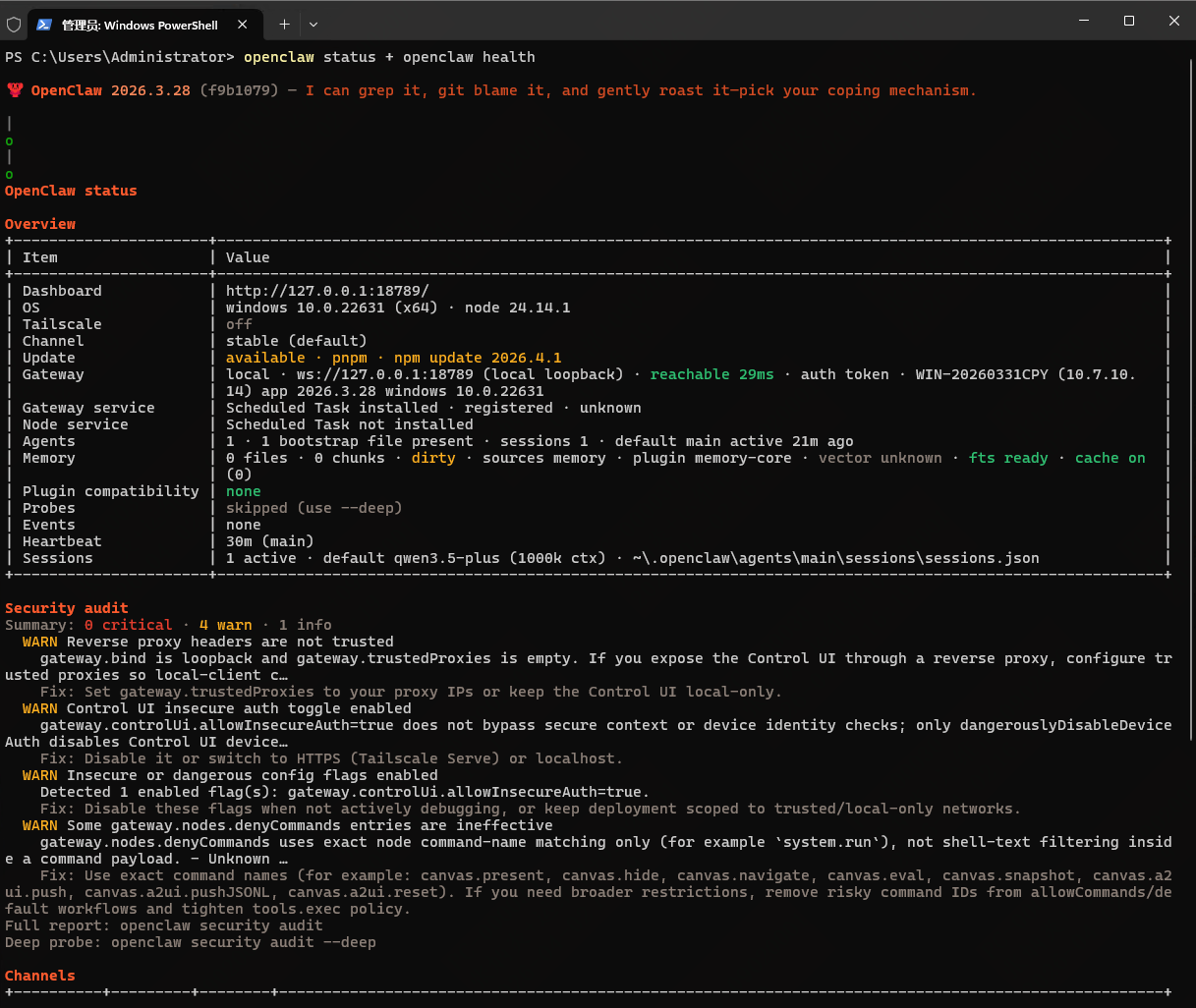Click 'WIN-20260331CPY' host name
The height and width of the screenshot is (1008, 1196).
(x=982, y=374)
